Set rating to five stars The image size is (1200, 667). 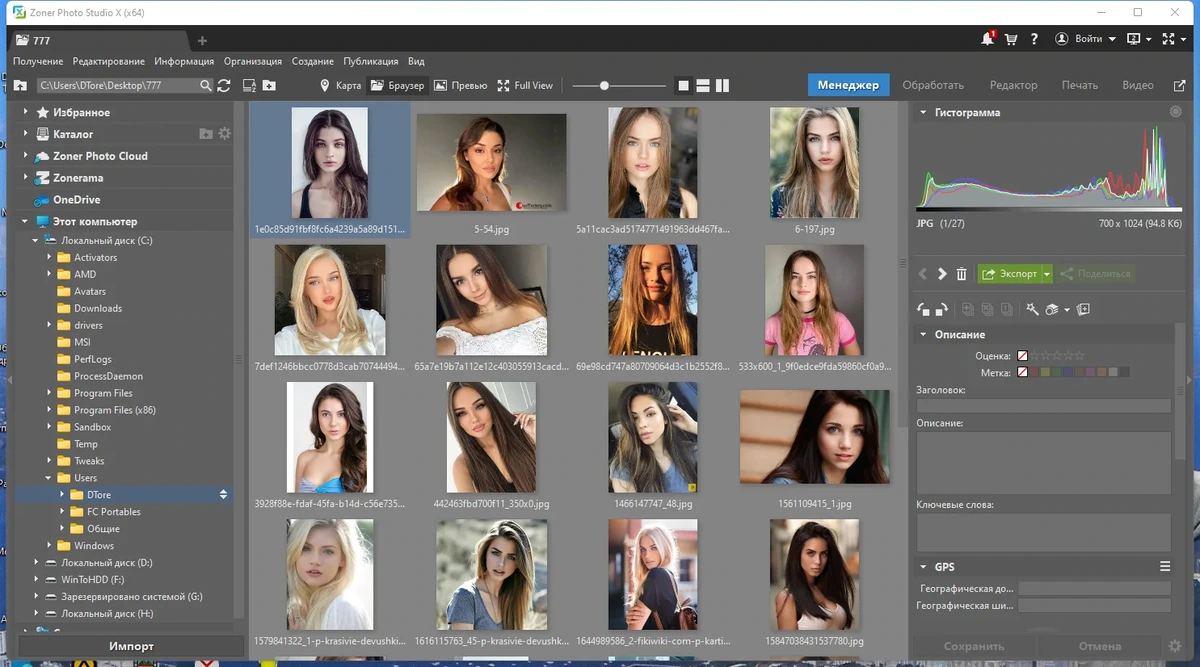pyautogui.click(x=1079, y=356)
